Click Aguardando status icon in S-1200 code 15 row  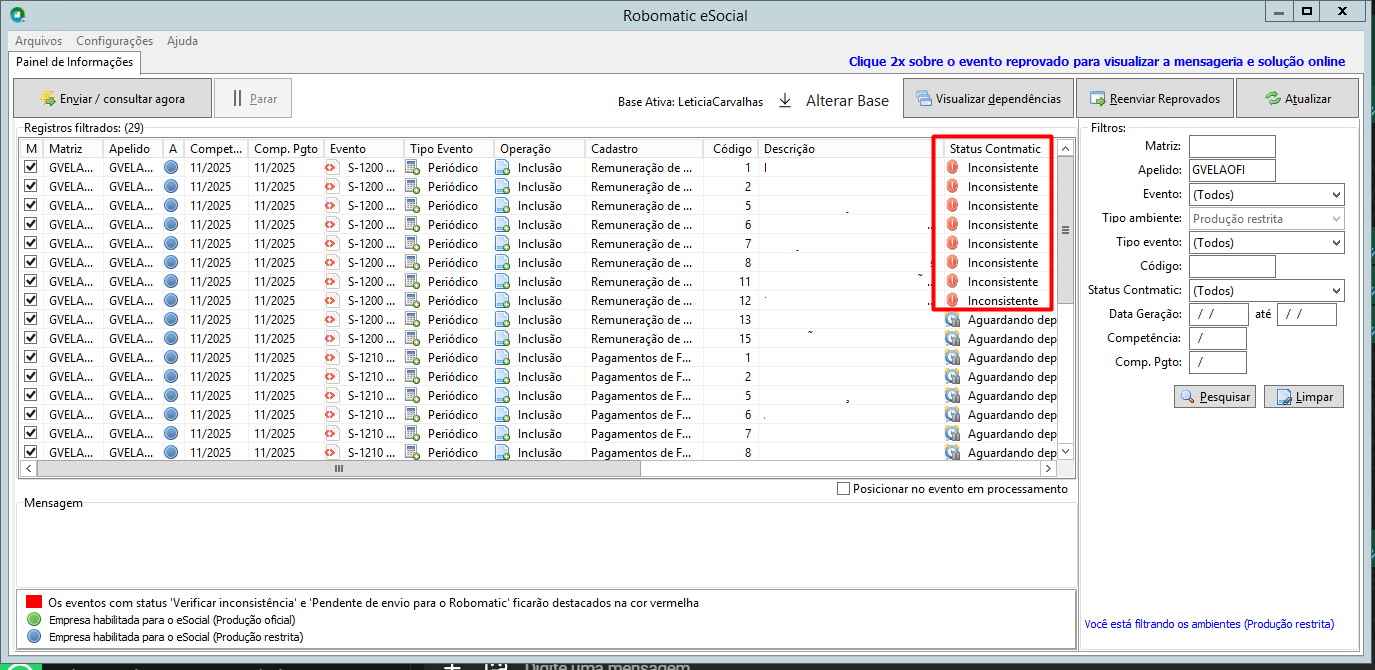pos(953,339)
